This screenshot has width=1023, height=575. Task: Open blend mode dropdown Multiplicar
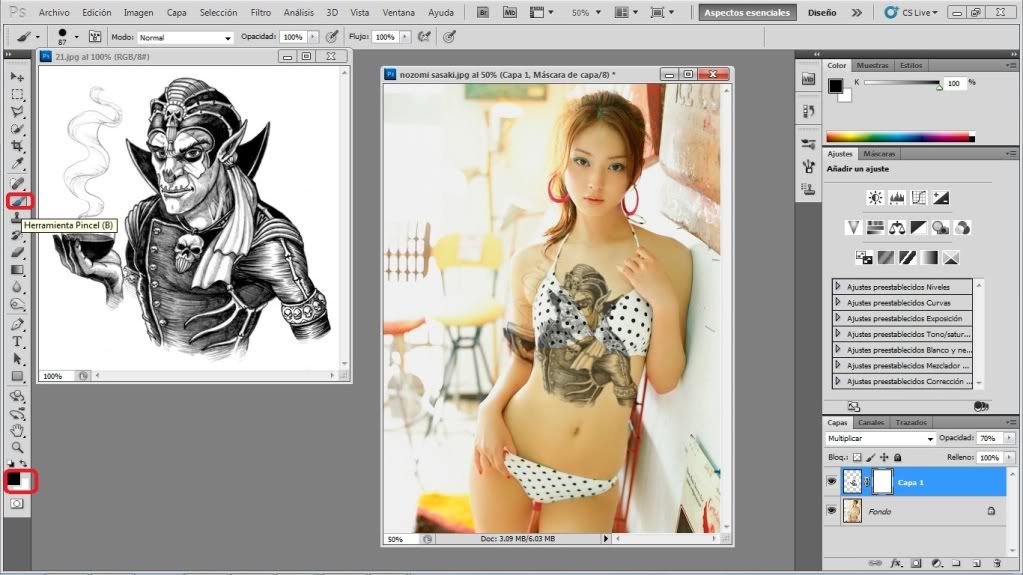point(880,439)
